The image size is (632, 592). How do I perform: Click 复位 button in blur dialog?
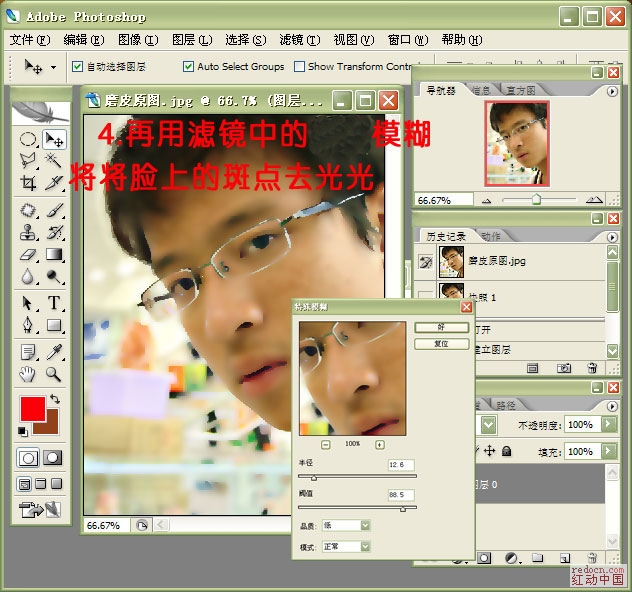tap(442, 344)
